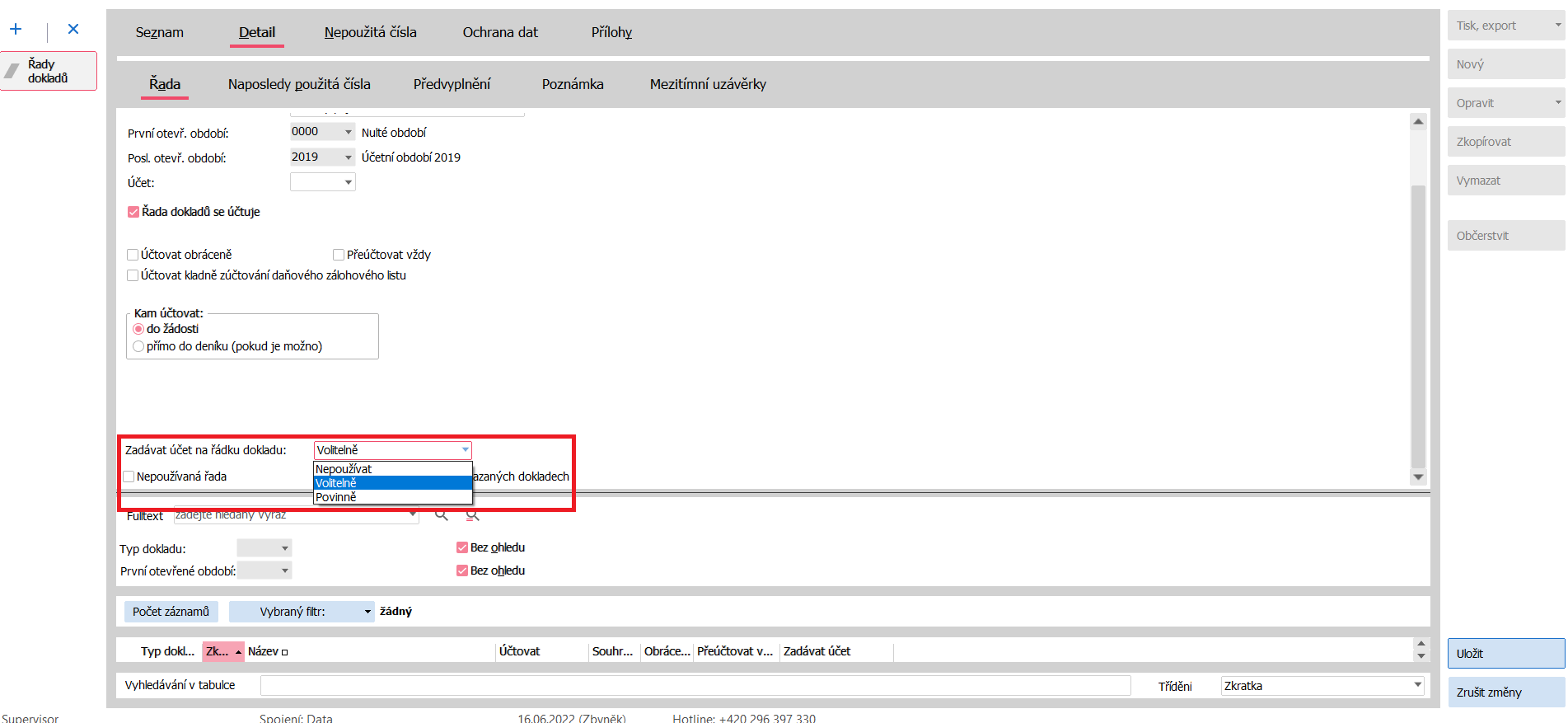Image resolution: width=1568 pixels, height=723 pixels.
Task: Select the 'přímo do deníku' radio option
Action: (x=138, y=346)
